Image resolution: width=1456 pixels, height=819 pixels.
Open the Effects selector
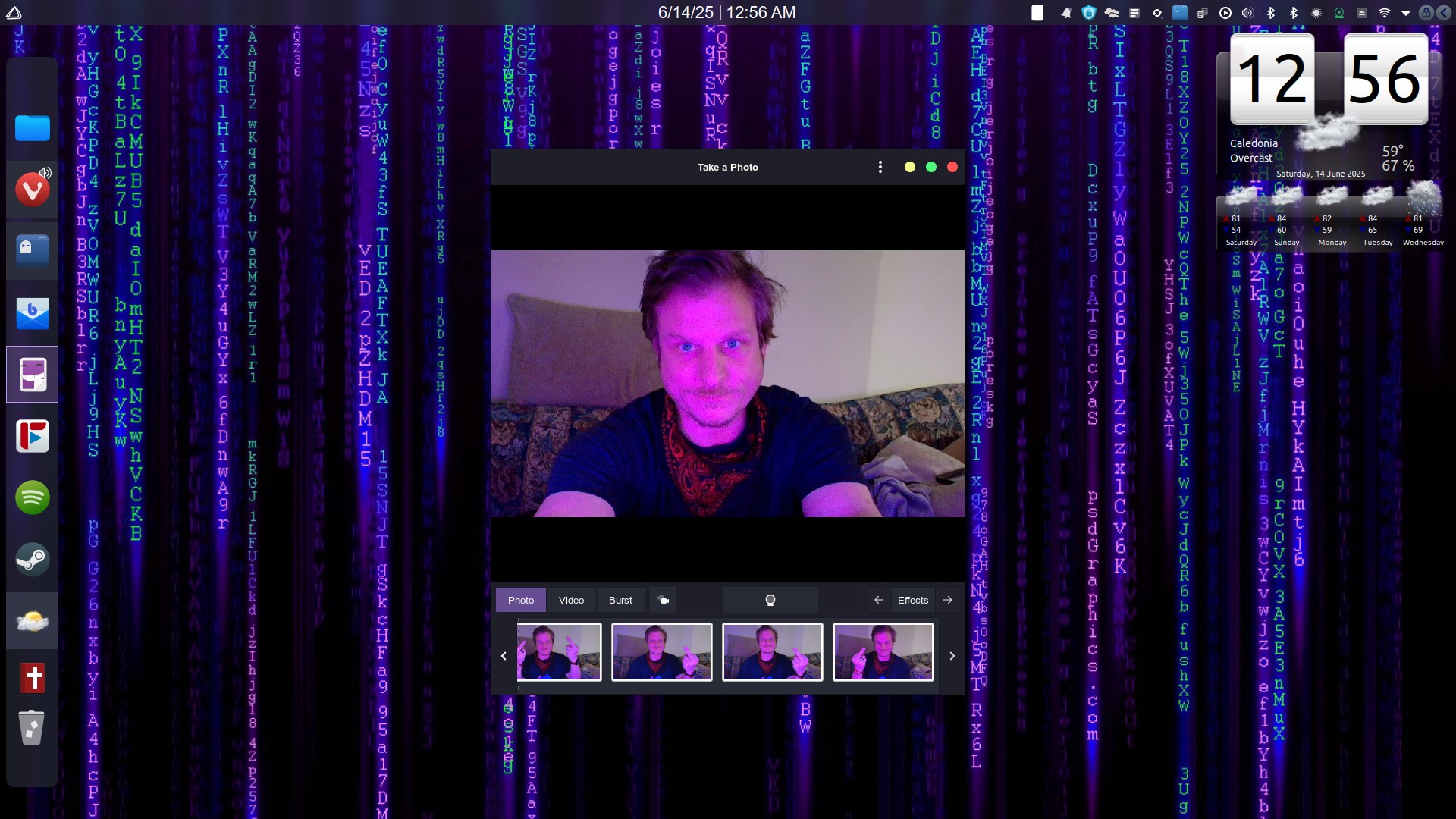pyautogui.click(x=913, y=600)
